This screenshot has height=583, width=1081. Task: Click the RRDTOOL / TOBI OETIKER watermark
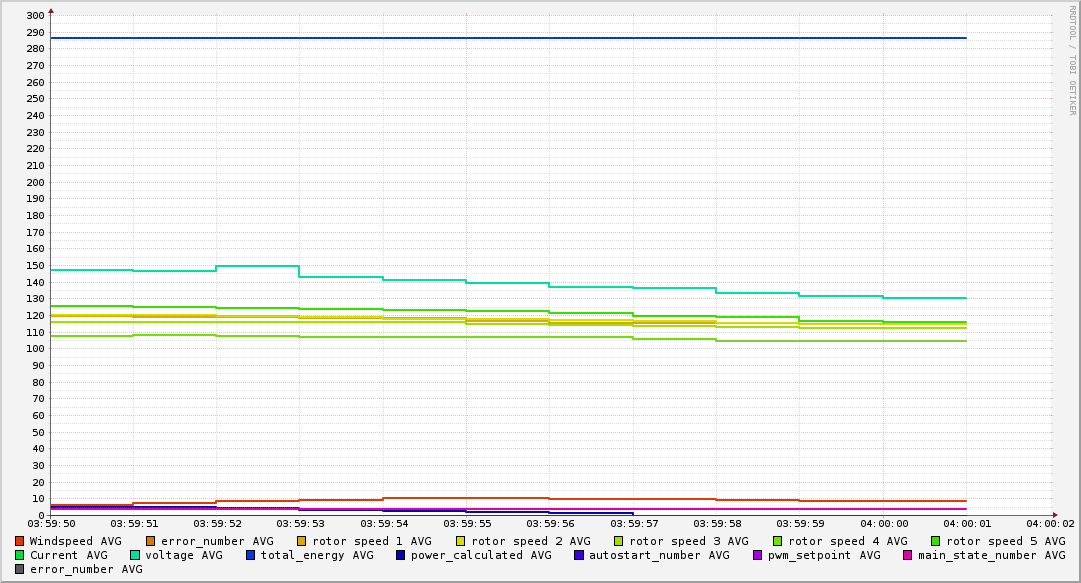1072,60
